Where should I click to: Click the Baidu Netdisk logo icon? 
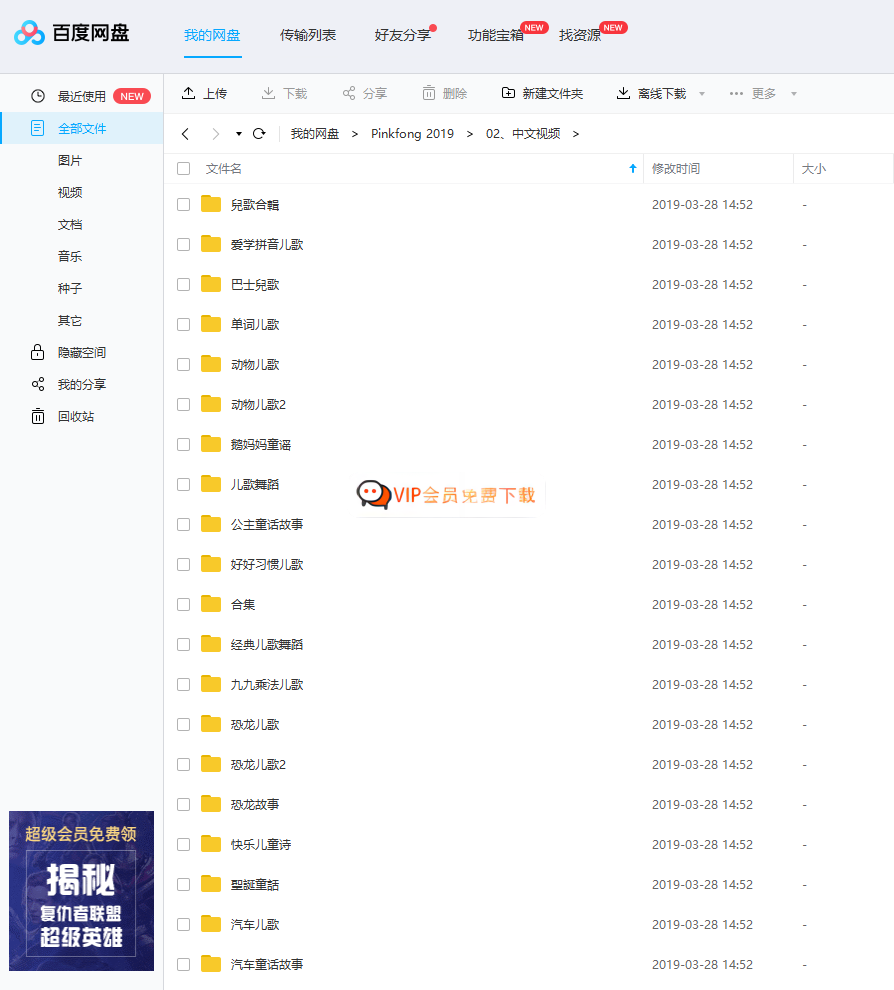pyautogui.click(x=29, y=33)
